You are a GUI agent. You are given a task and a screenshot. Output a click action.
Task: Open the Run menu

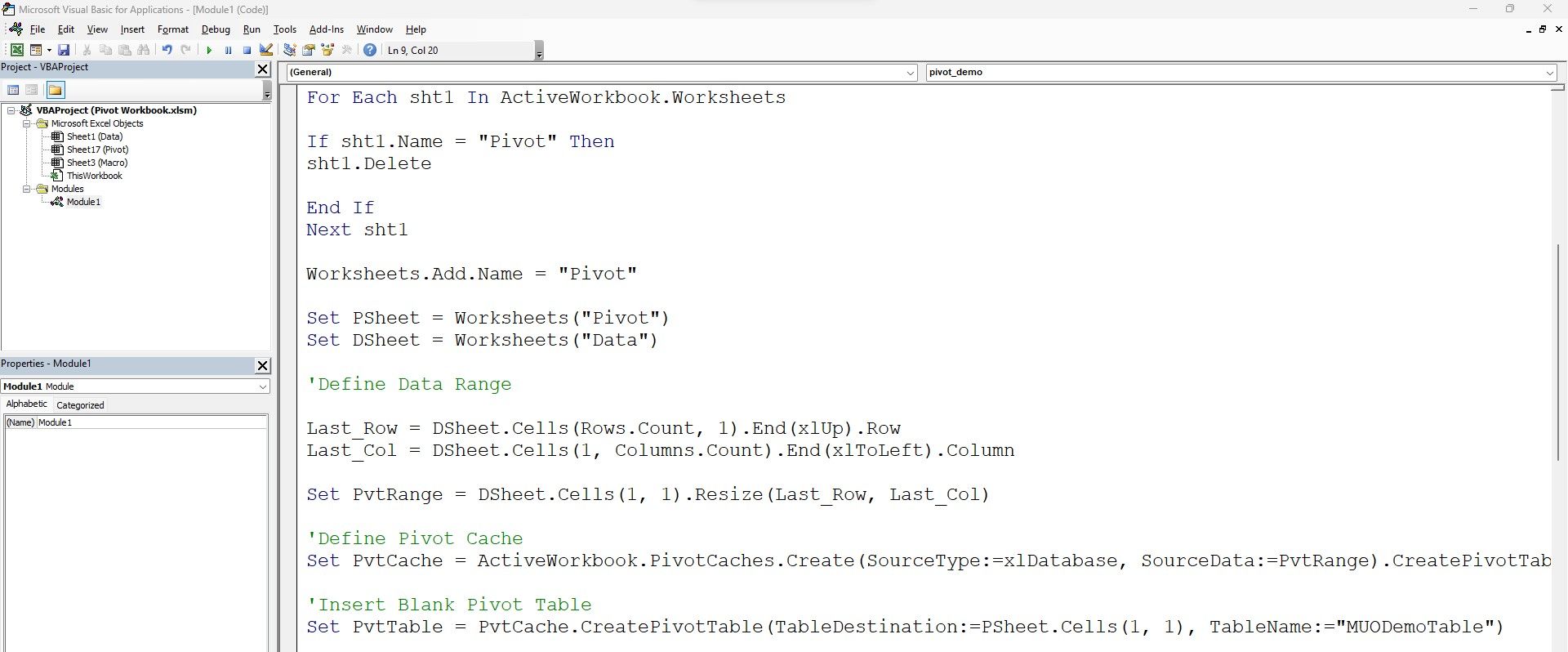(x=252, y=29)
